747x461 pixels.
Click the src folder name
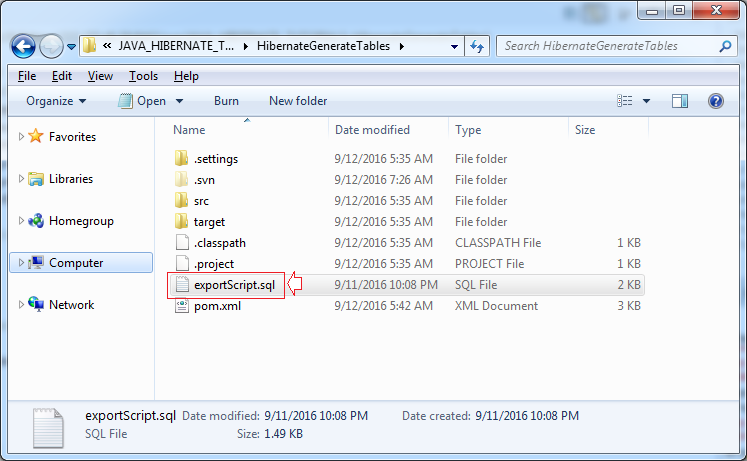click(201, 201)
